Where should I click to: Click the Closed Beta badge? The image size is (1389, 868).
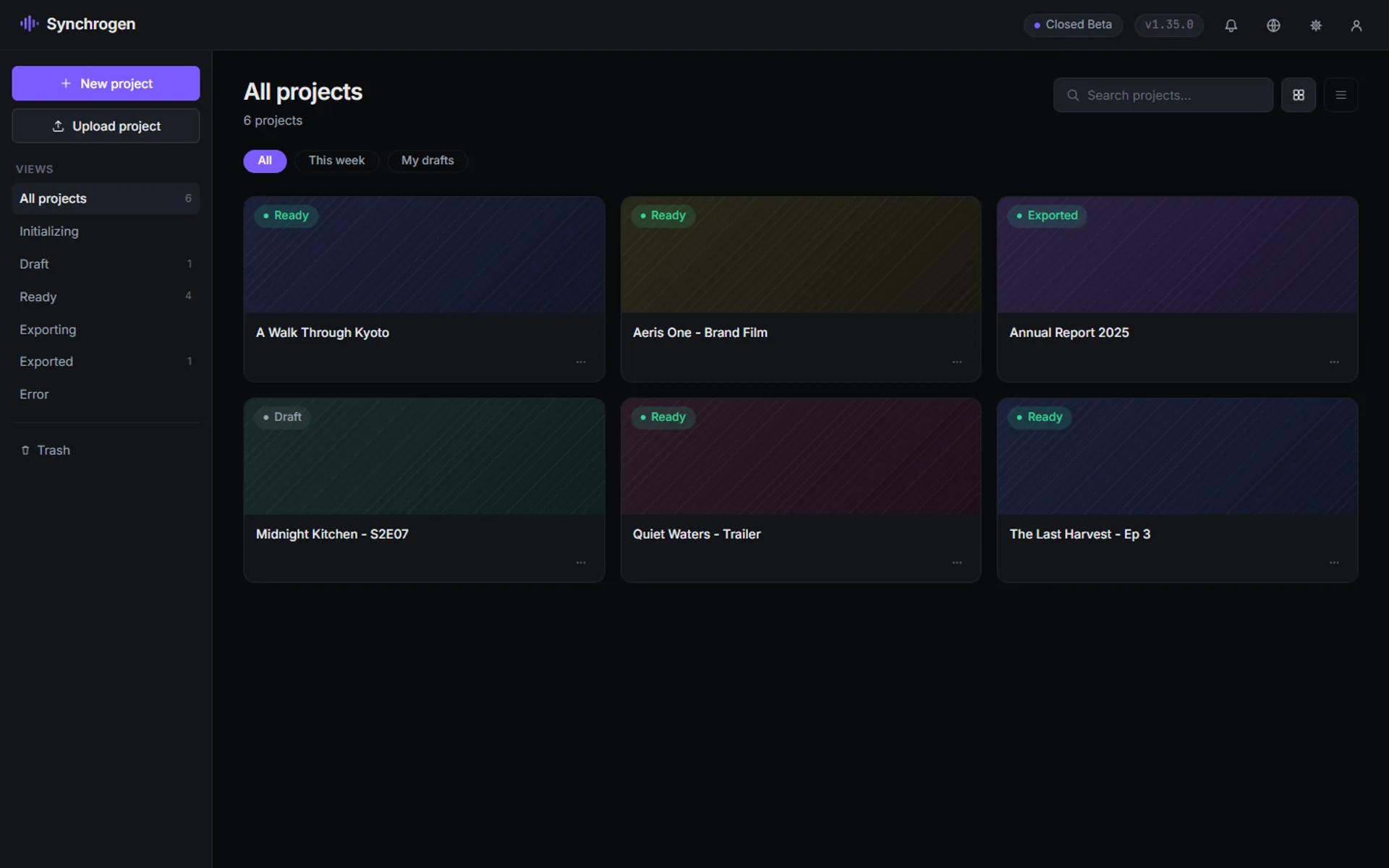tap(1073, 25)
